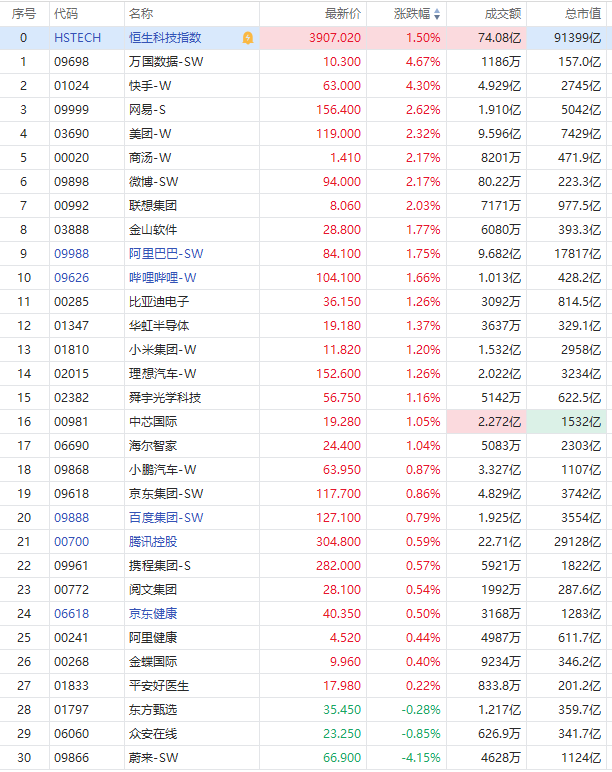612x772 pixels.
Task: Click the alert bell icon beside 恒生科技指数
Action: tap(248, 38)
